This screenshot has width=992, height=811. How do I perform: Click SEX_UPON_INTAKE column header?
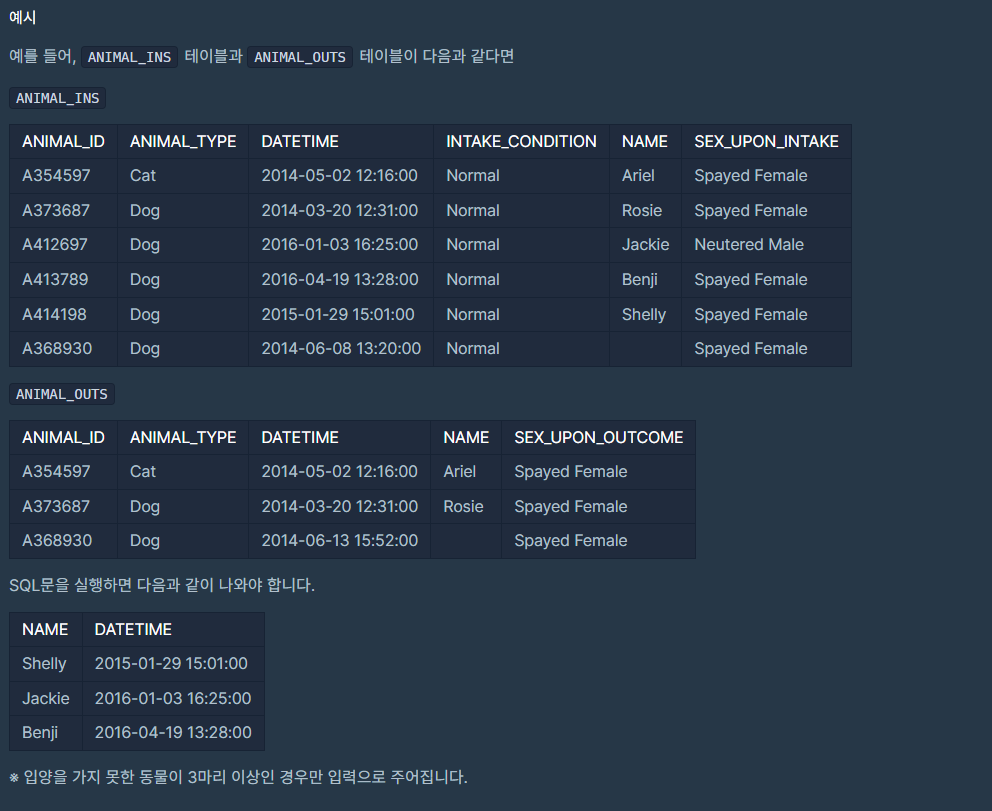click(x=766, y=142)
